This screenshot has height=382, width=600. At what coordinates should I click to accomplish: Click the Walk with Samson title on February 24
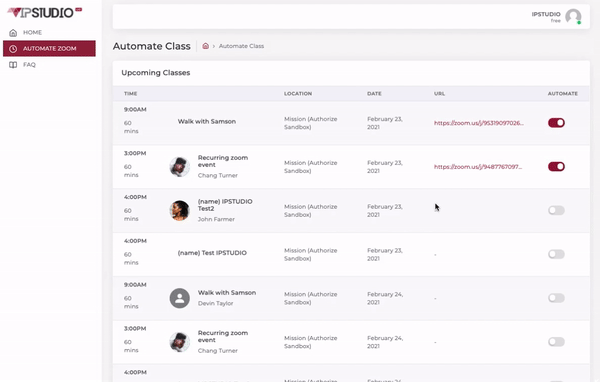(x=227, y=292)
